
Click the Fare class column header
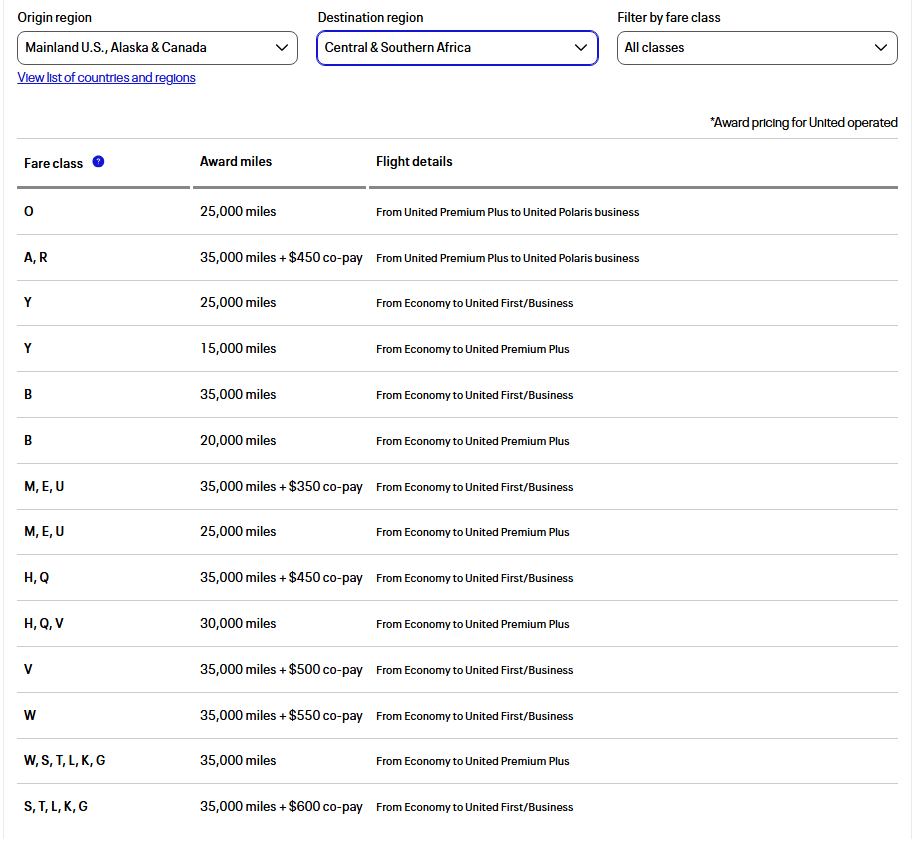[x=54, y=163]
